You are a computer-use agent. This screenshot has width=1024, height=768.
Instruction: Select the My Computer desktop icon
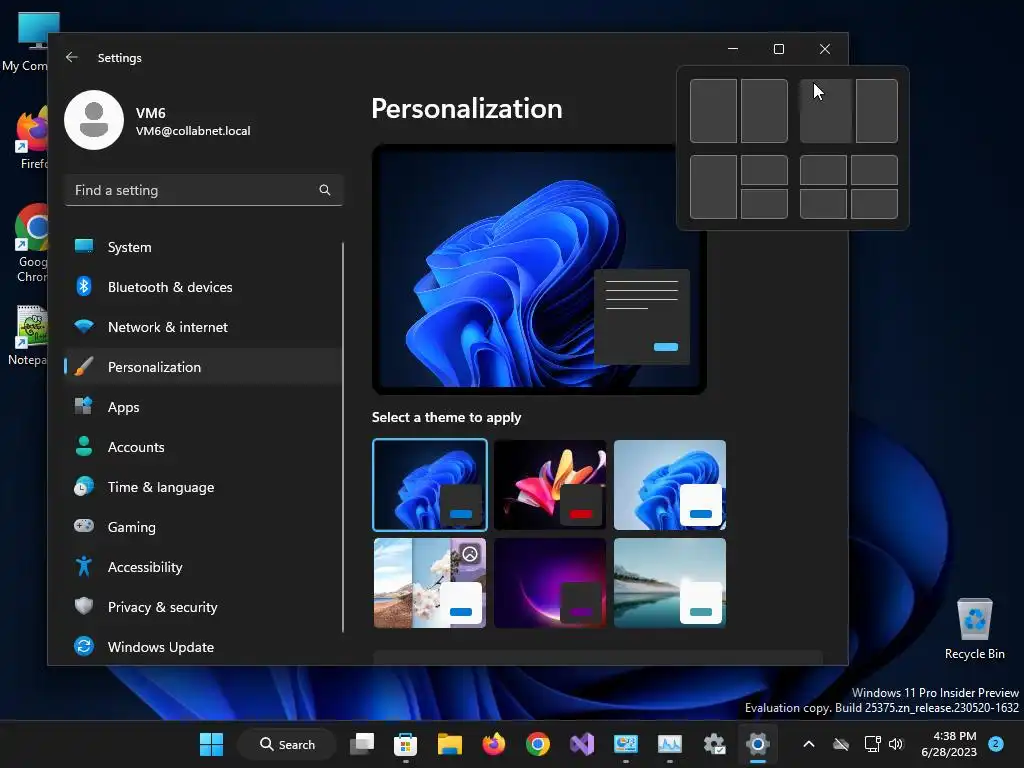26,42
